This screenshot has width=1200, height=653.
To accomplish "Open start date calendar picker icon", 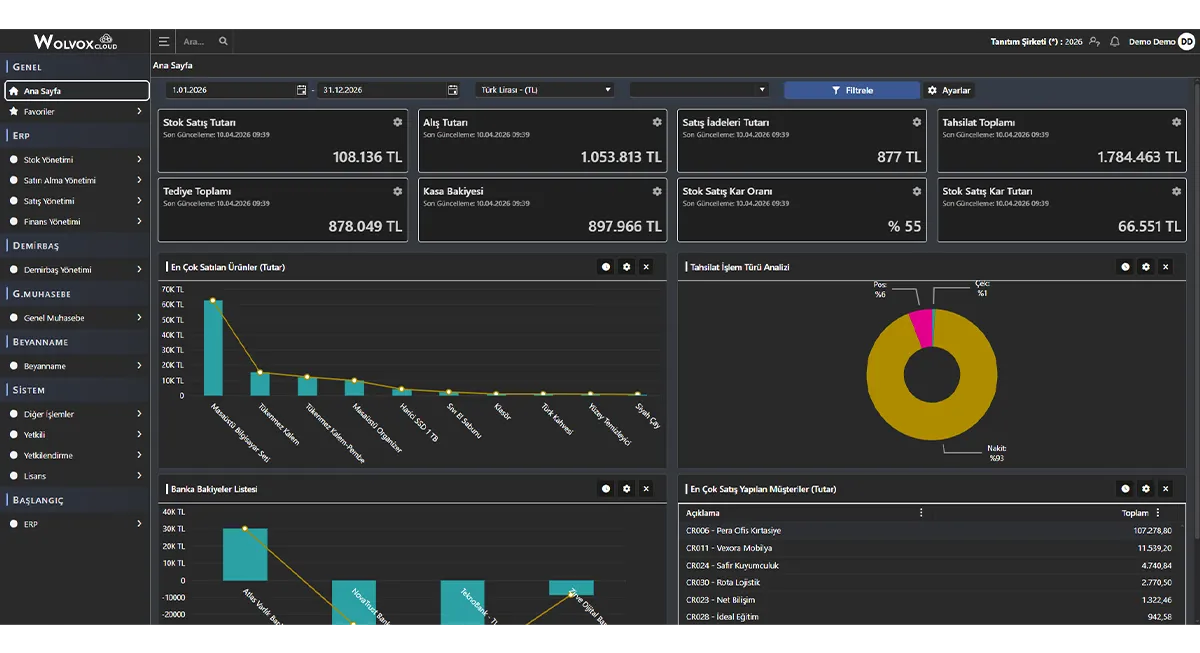I will 302,90.
